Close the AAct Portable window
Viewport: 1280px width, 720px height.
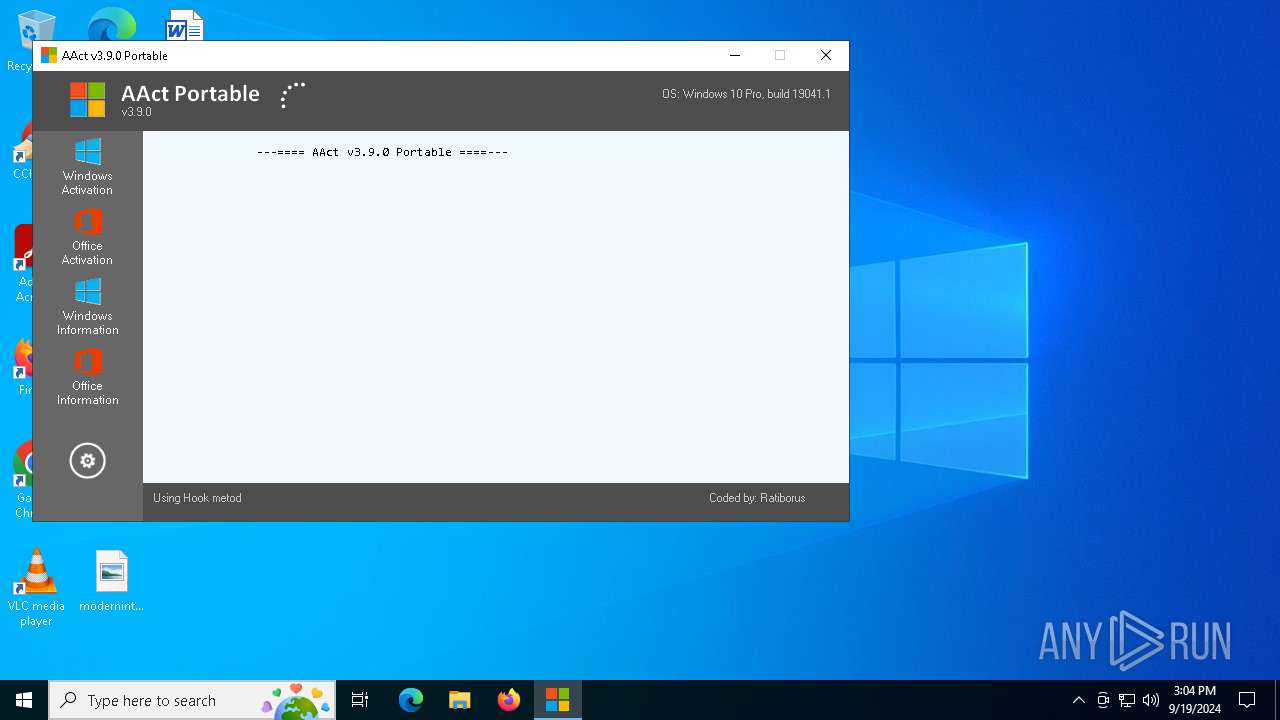coord(826,55)
